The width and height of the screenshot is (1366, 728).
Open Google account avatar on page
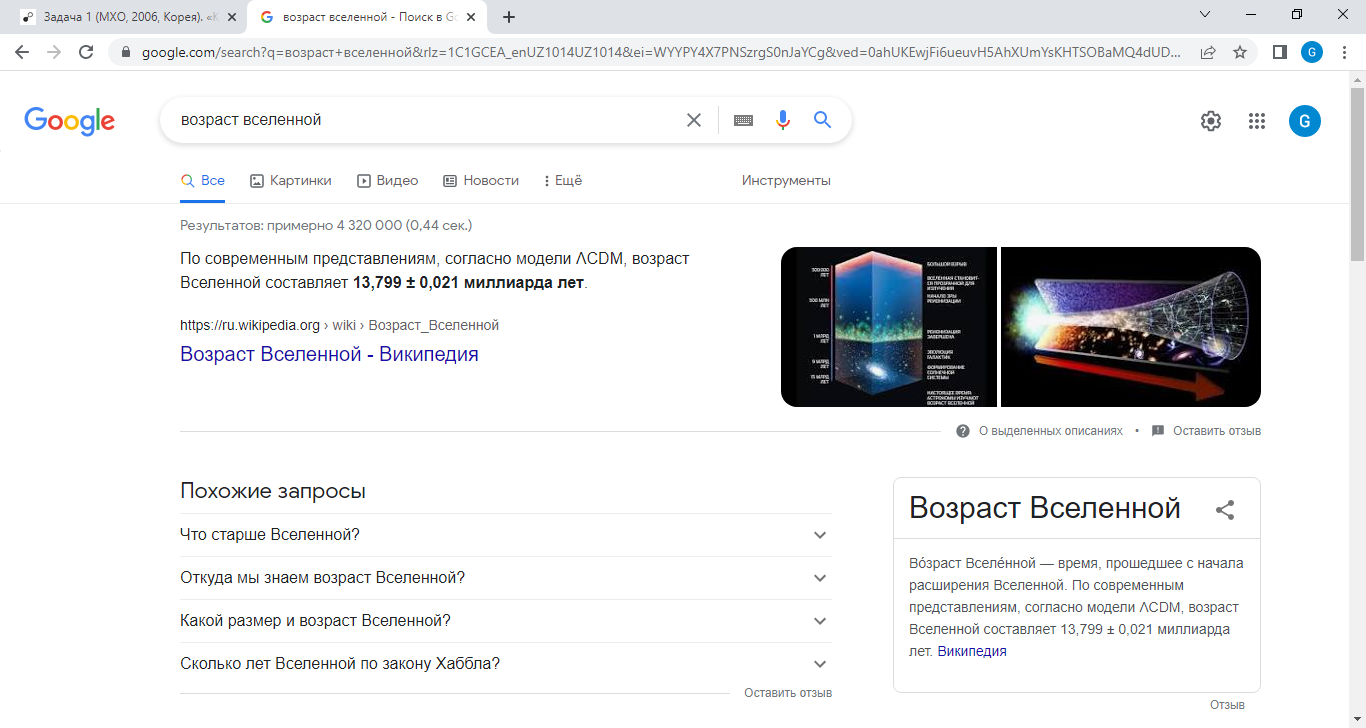pyautogui.click(x=1305, y=121)
